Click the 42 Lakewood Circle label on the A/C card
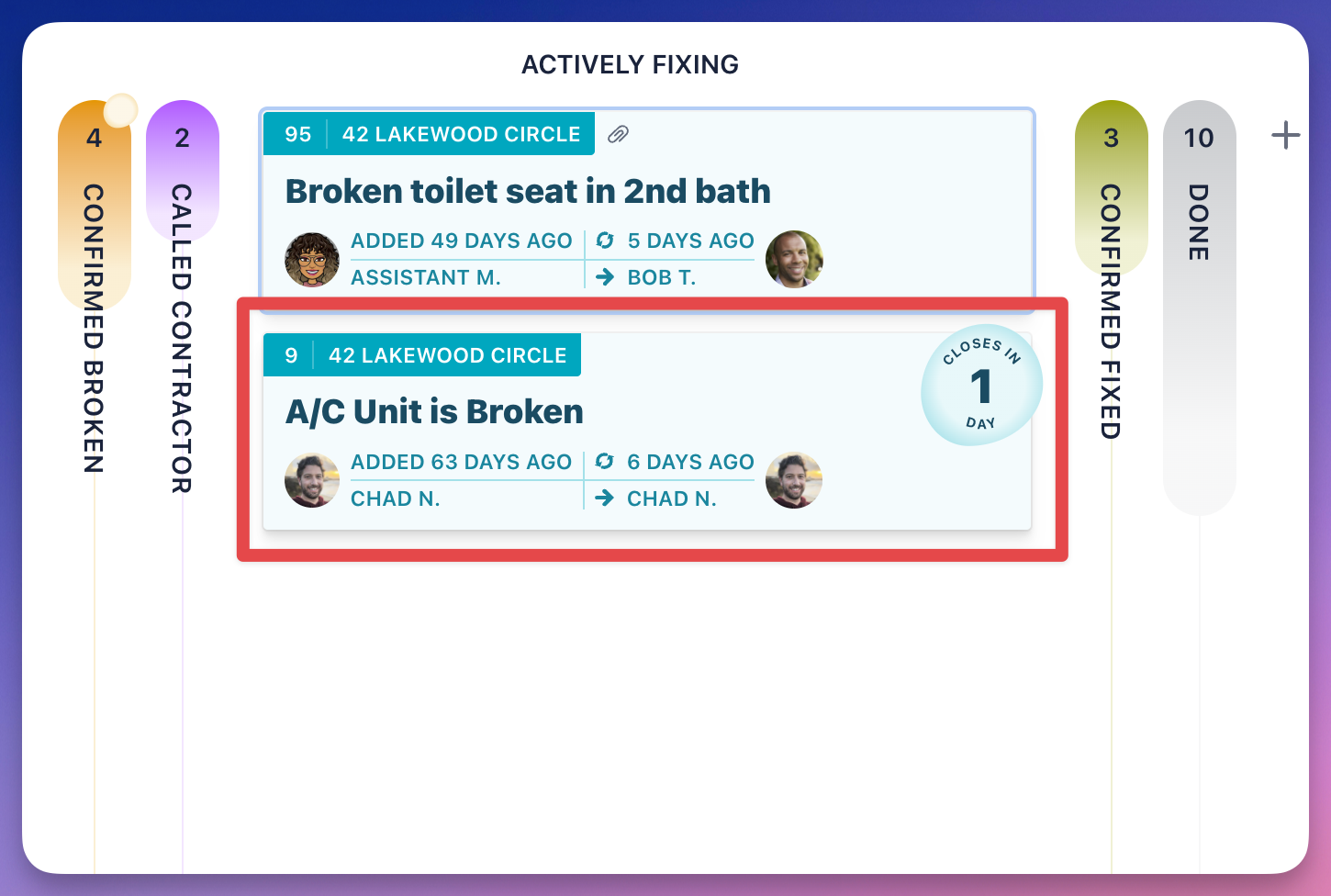Screen dimensions: 1331x896 pyautogui.click(x=447, y=355)
